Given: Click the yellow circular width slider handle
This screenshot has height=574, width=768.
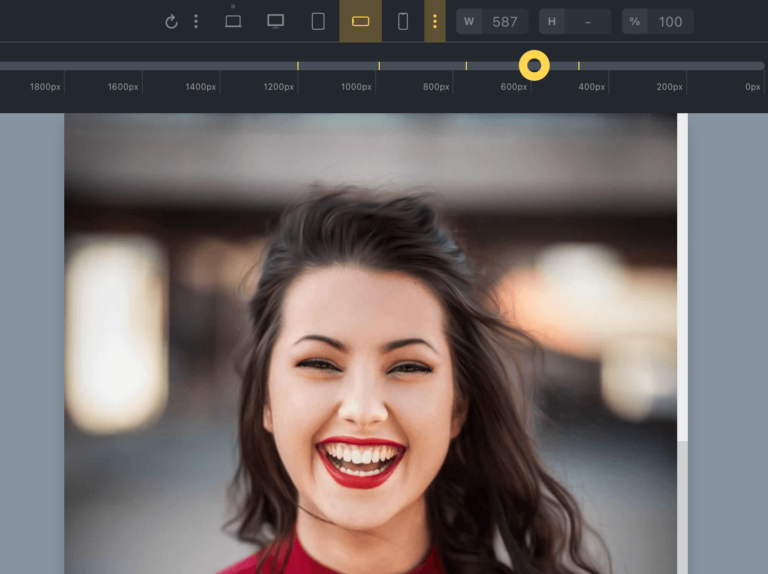Looking at the screenshot, I should click(x=534, y=65).
